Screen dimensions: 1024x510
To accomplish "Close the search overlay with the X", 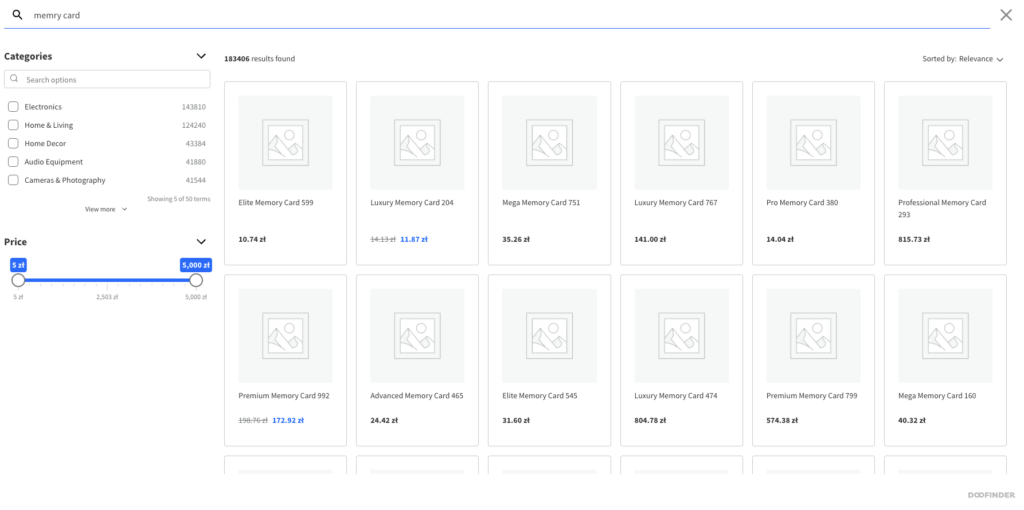I will coord(1006,15).
